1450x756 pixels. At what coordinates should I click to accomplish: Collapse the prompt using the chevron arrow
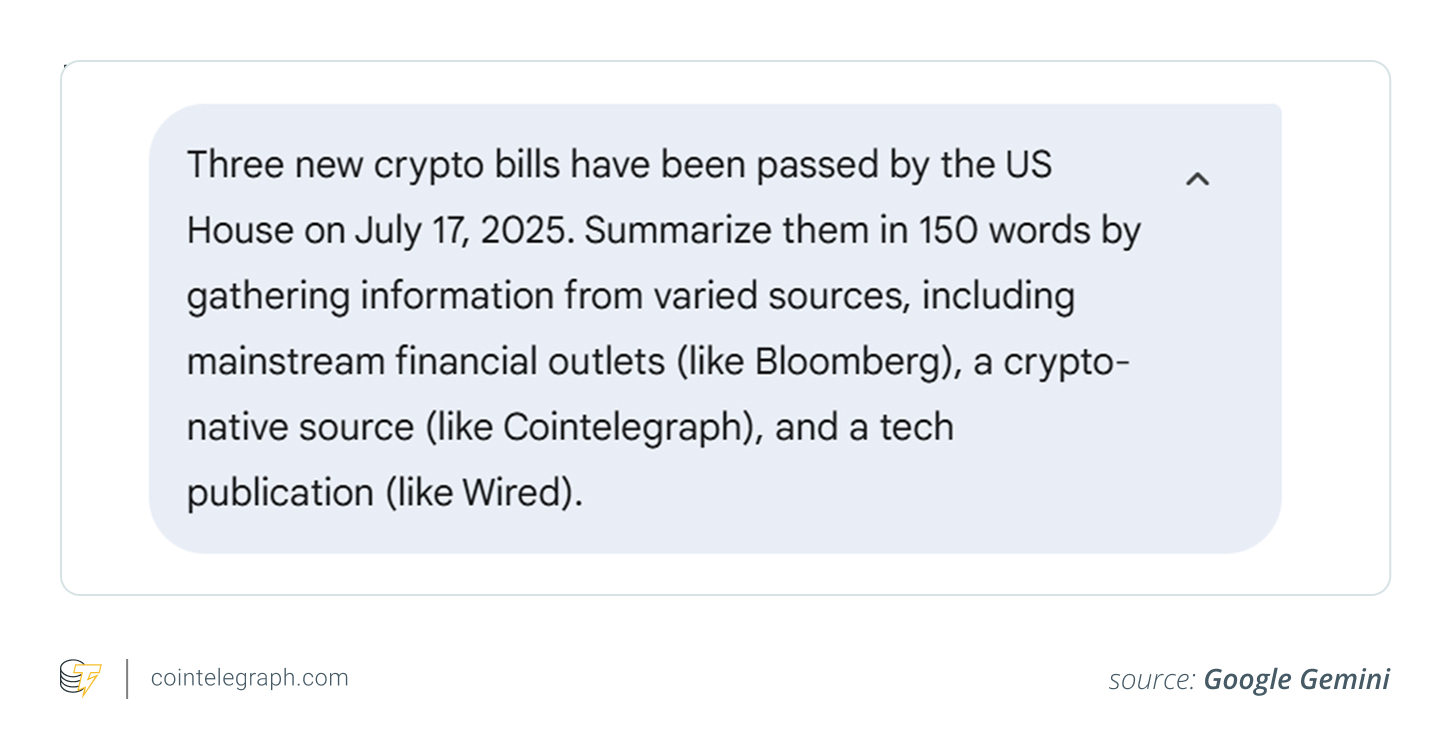[1197, 179]
